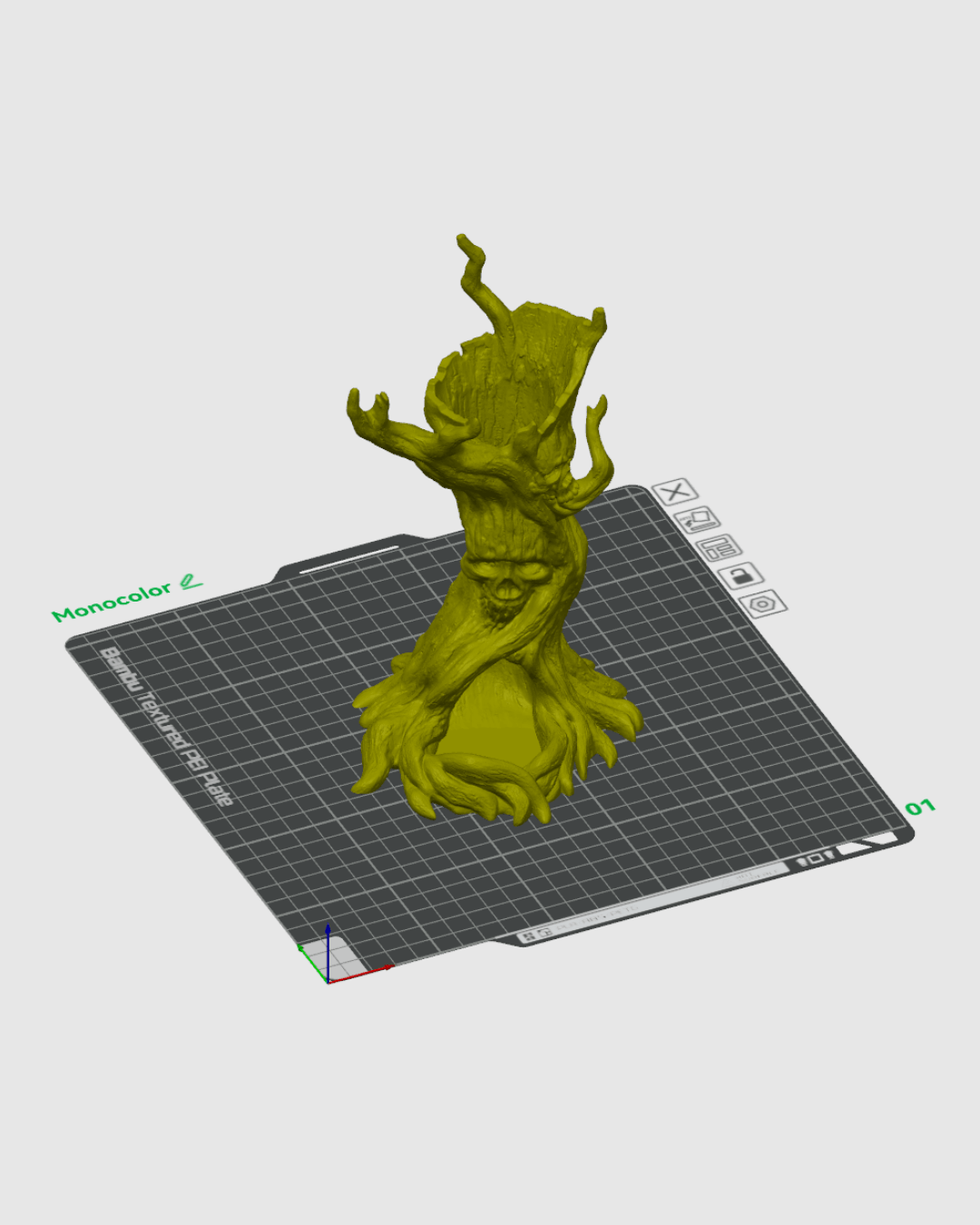980x1225 pixels.
Task: Open plate settings via the hexagon icon
Action: 762,603
